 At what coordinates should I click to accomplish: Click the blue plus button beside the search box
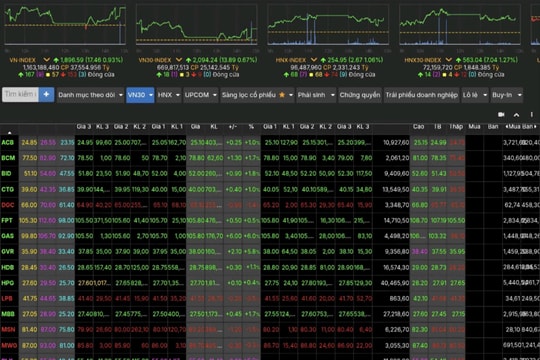[46, 95]
